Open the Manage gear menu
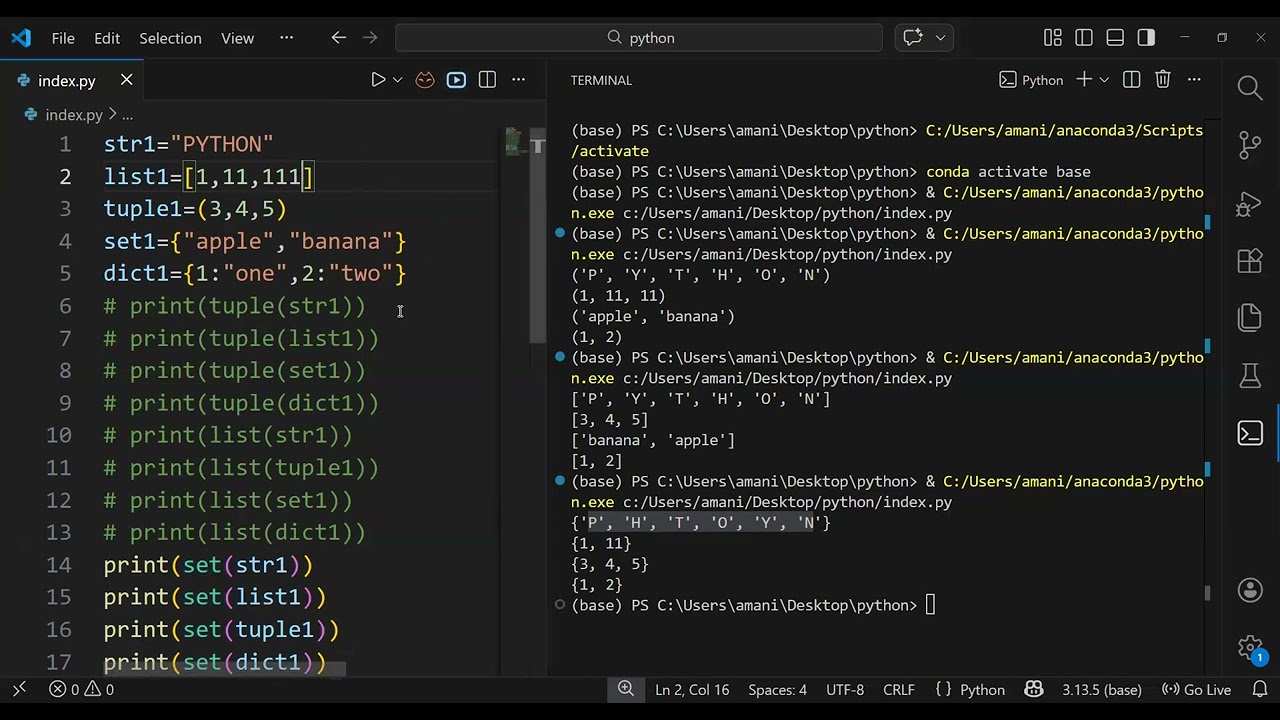 click(x=1250, y=648)
